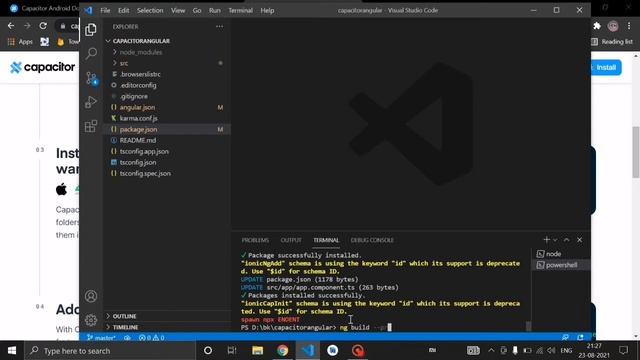This screenshot has height=360, width=640.
Task: Expand the src folder
Action: pos(167,63)
